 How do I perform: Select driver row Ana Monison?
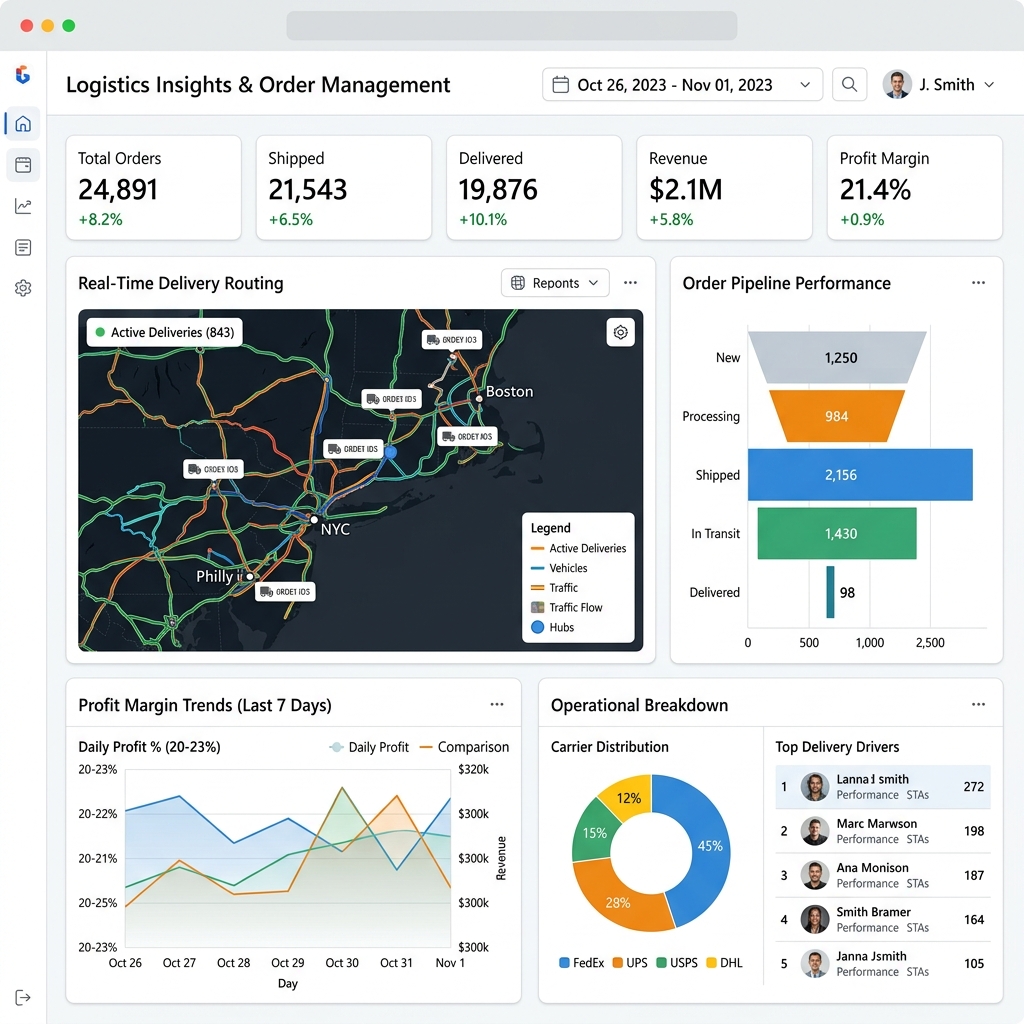[882, 875]
